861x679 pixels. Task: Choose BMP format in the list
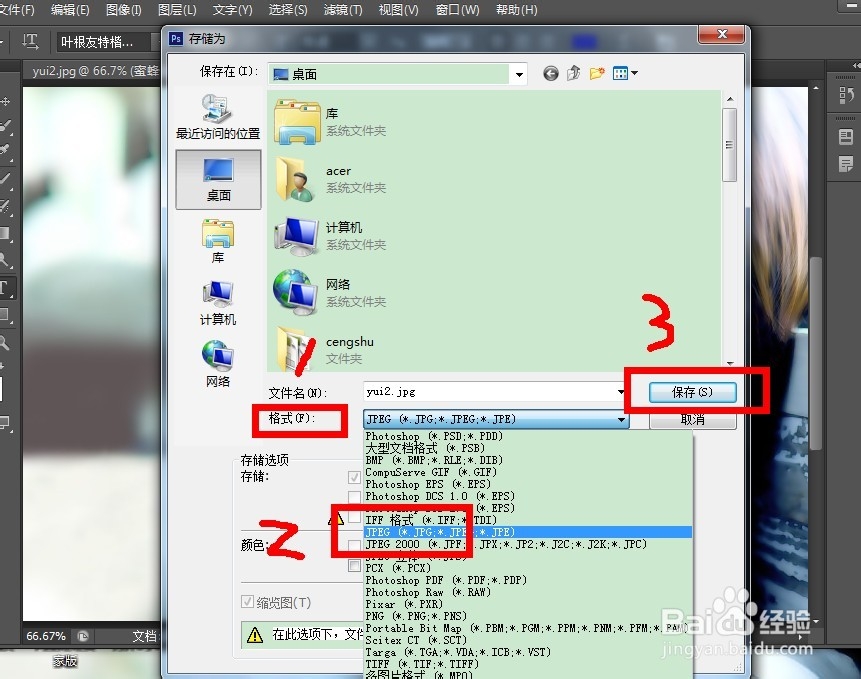(x=527, y=460)
